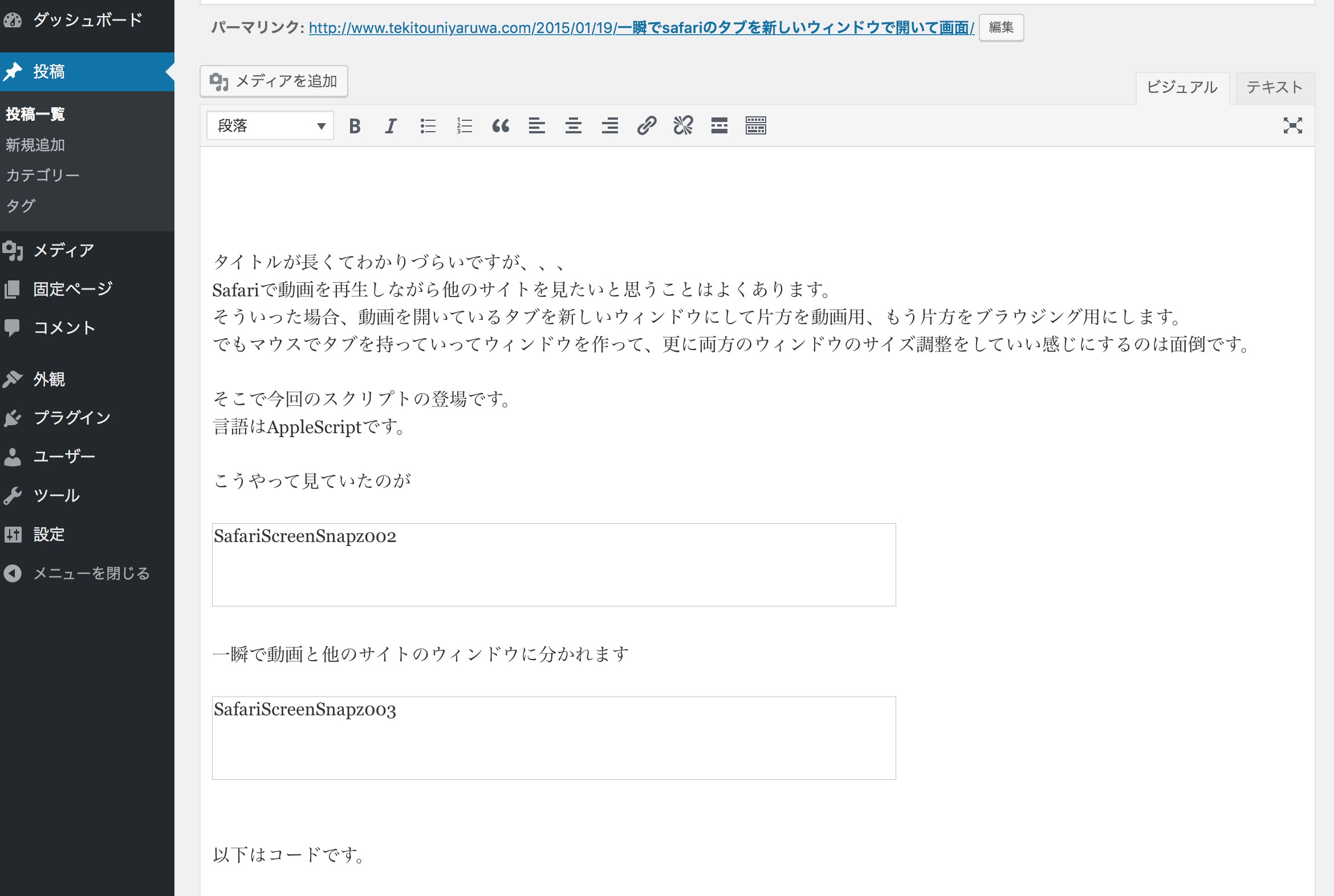
Task: Open the post permalink URL
Action: pyautogui.click(x=641, y=27)
